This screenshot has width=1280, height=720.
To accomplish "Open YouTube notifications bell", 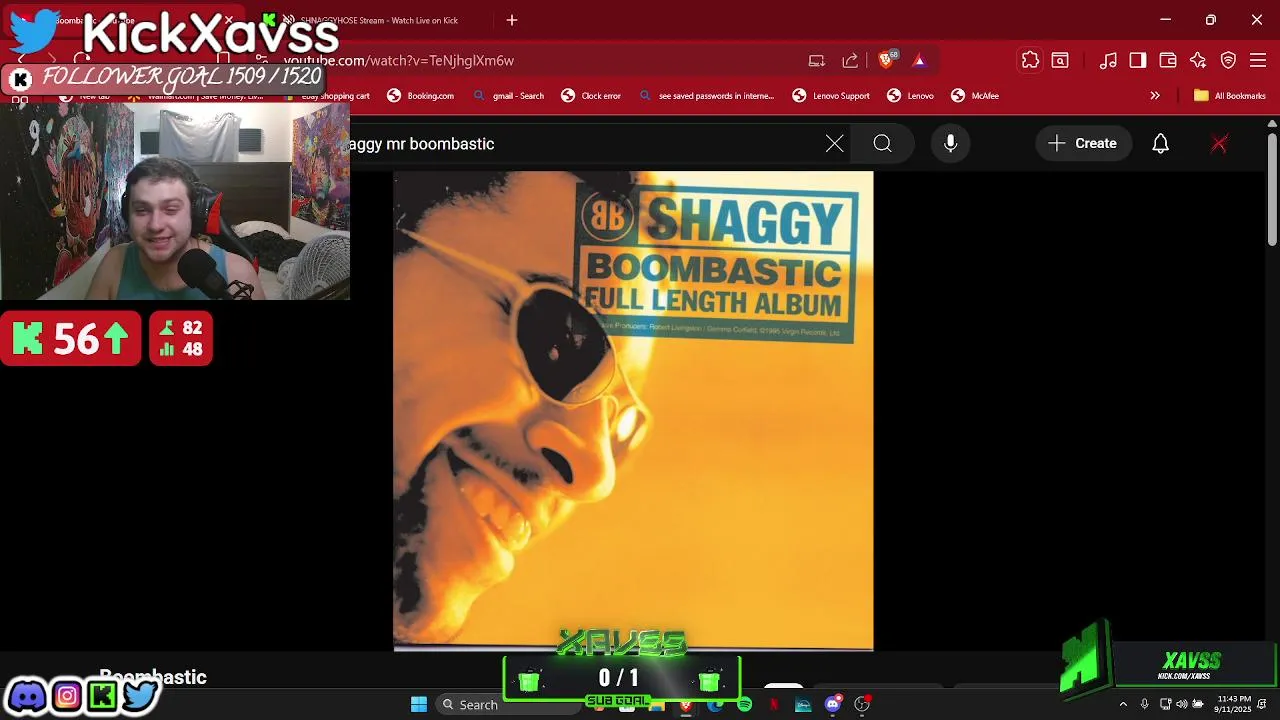I will click(x=1160, y=144).
